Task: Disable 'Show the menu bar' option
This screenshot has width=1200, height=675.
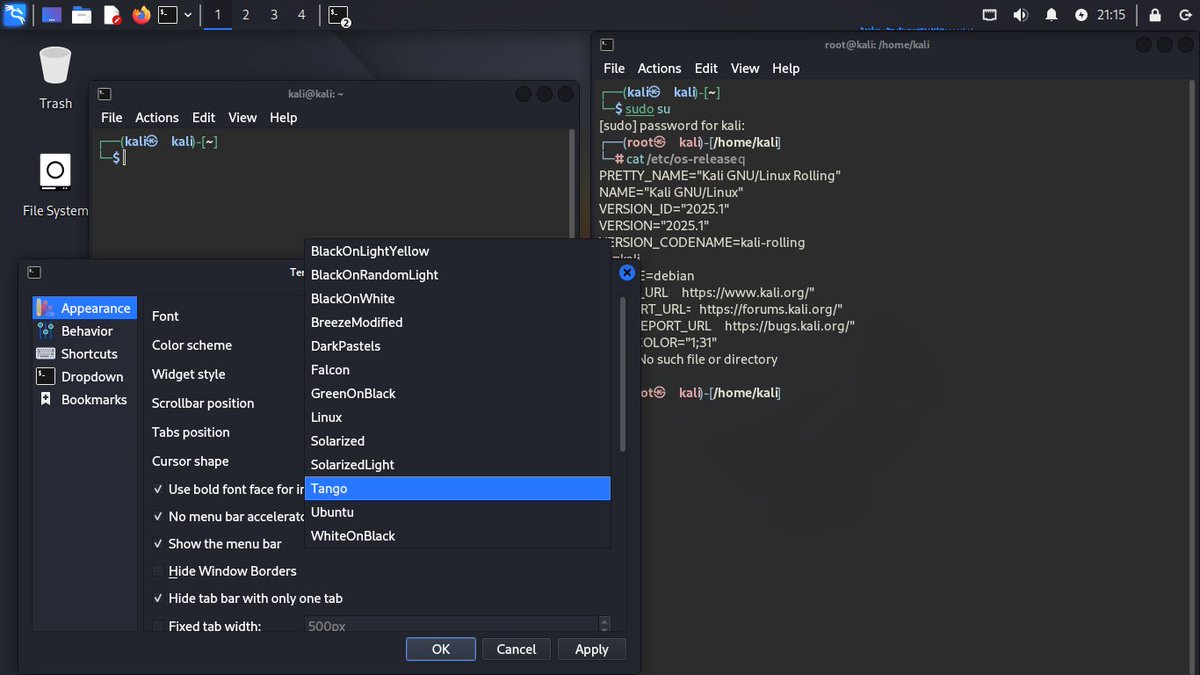Action: (x=157, y=544)
